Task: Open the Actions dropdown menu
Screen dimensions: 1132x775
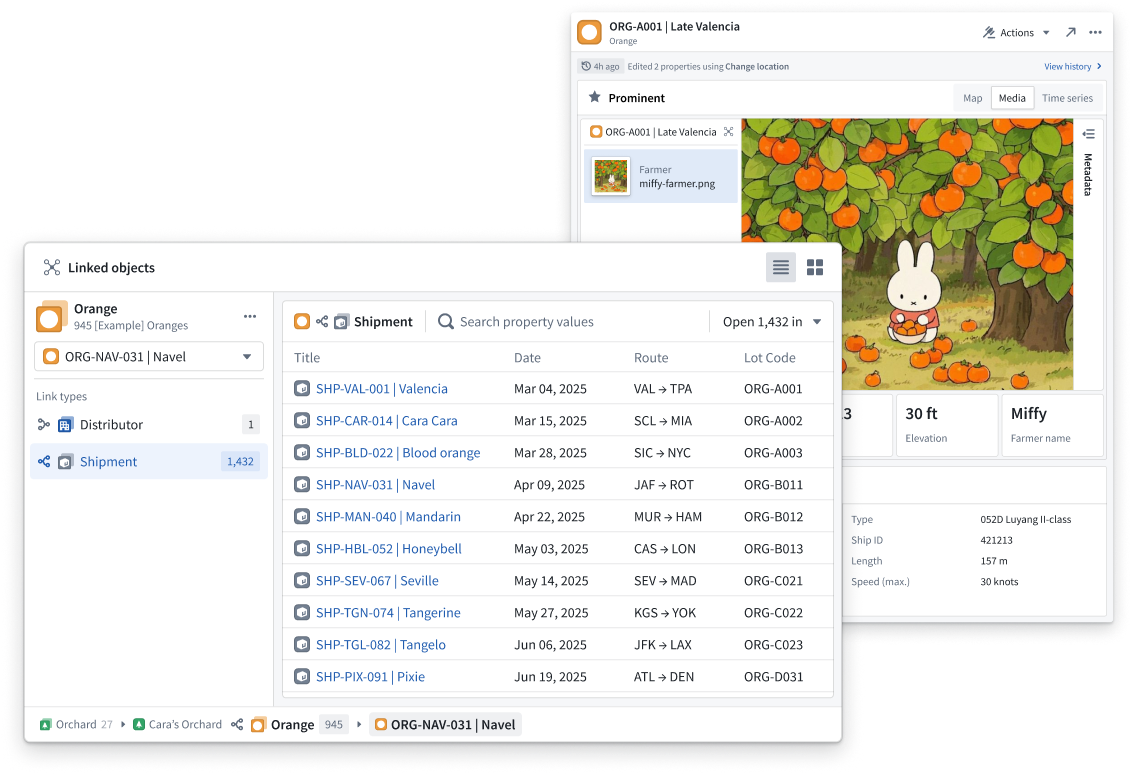Action: click(x=1016, y=33)
